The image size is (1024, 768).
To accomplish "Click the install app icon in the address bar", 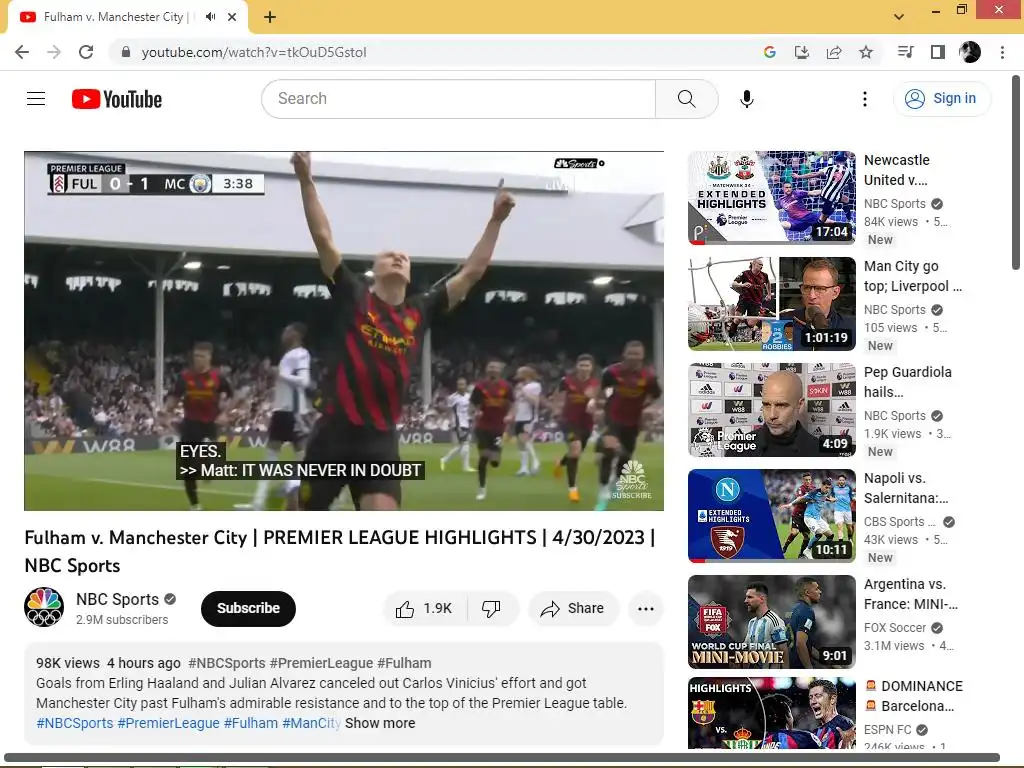I will 801,52.
